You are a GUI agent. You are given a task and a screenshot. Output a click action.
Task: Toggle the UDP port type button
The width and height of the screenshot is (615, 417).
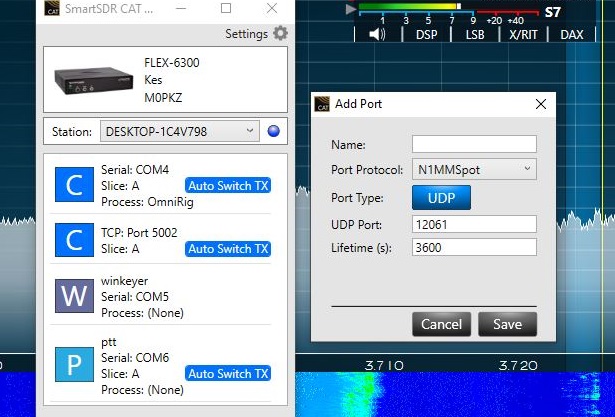[441, 198]
